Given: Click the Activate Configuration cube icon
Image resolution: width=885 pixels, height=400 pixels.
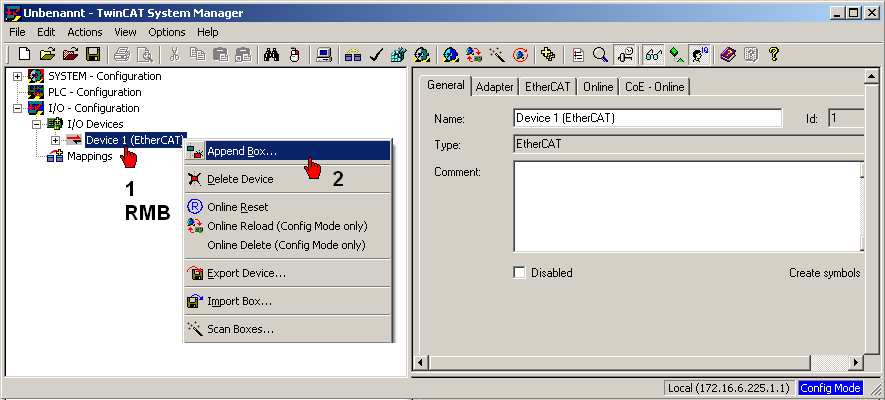Looking at the screenshot, I should (x=398, y=54).
